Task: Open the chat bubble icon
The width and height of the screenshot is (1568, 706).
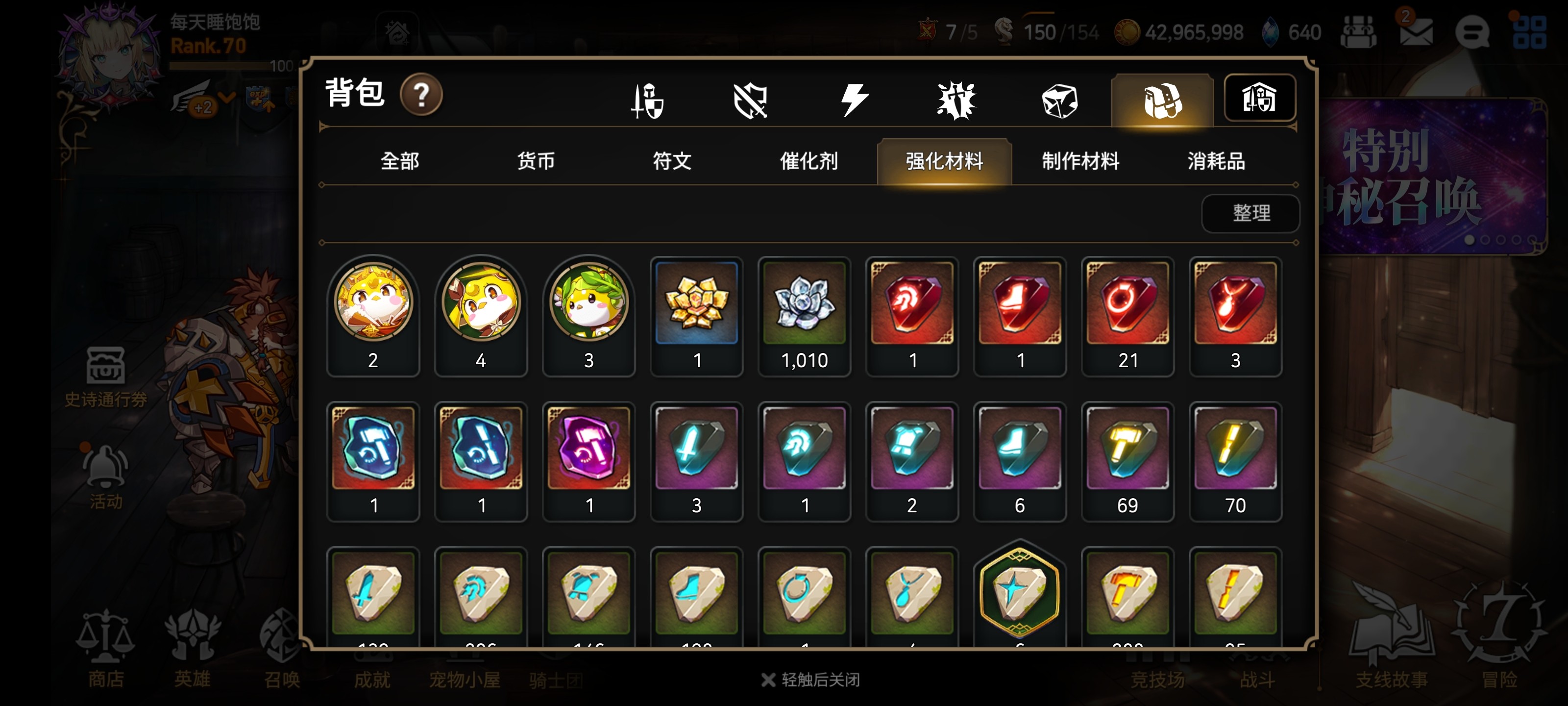Action: [1472, 32]
